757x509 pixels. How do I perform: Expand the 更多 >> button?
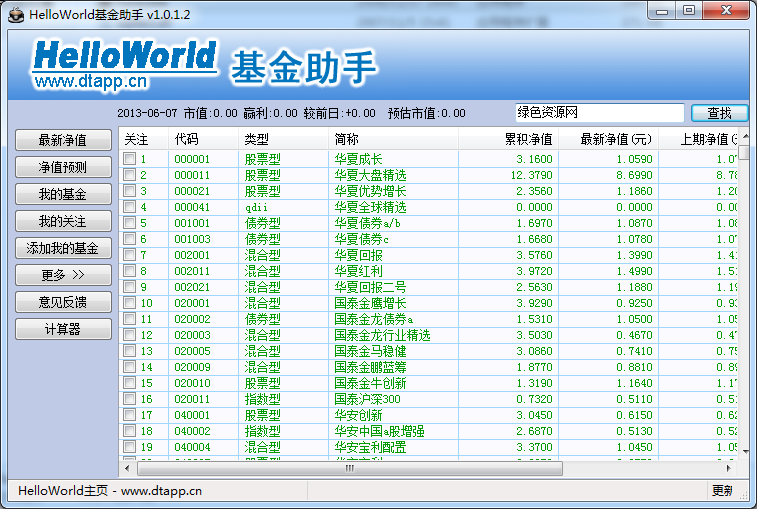[x=62, y=275]
